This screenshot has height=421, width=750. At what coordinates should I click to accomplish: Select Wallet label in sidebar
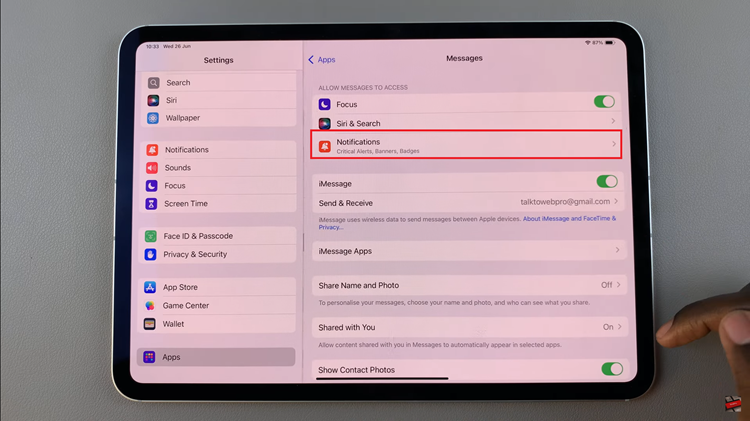[x=173, y=324]
